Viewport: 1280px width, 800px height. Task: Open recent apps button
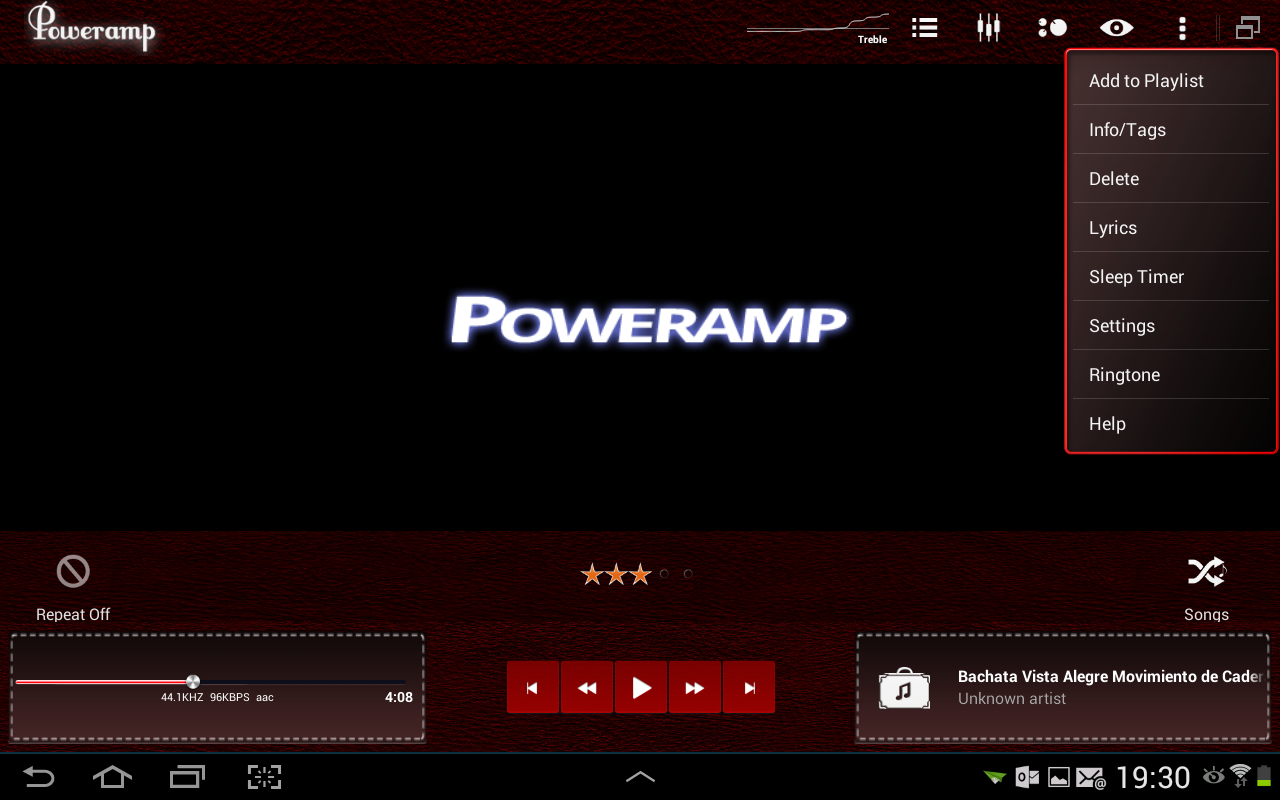pyautogui.click(x=187, y=777)
